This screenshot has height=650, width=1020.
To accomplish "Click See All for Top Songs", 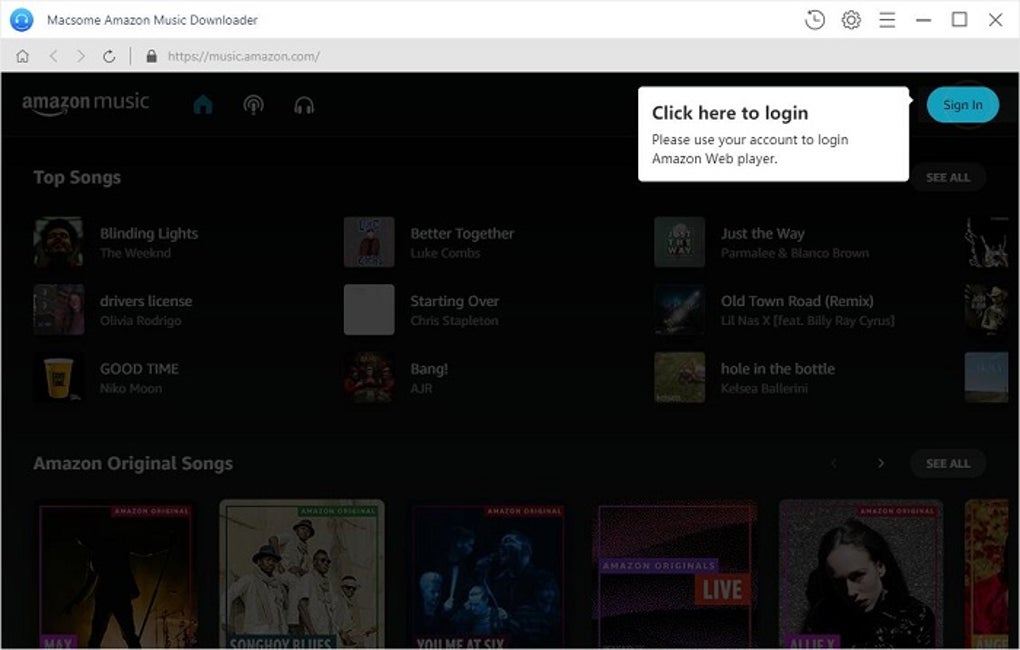I will [x=948, y=177].
